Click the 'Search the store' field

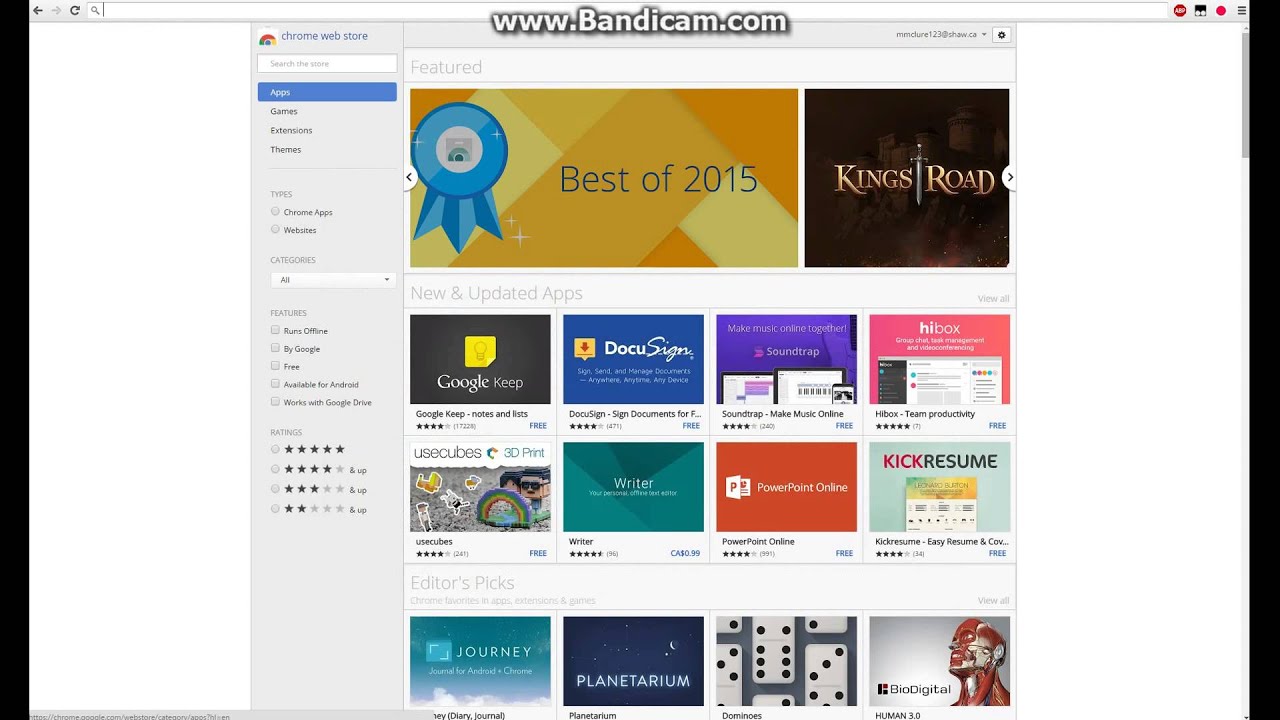pyautogui.click(x=327, y=64)
